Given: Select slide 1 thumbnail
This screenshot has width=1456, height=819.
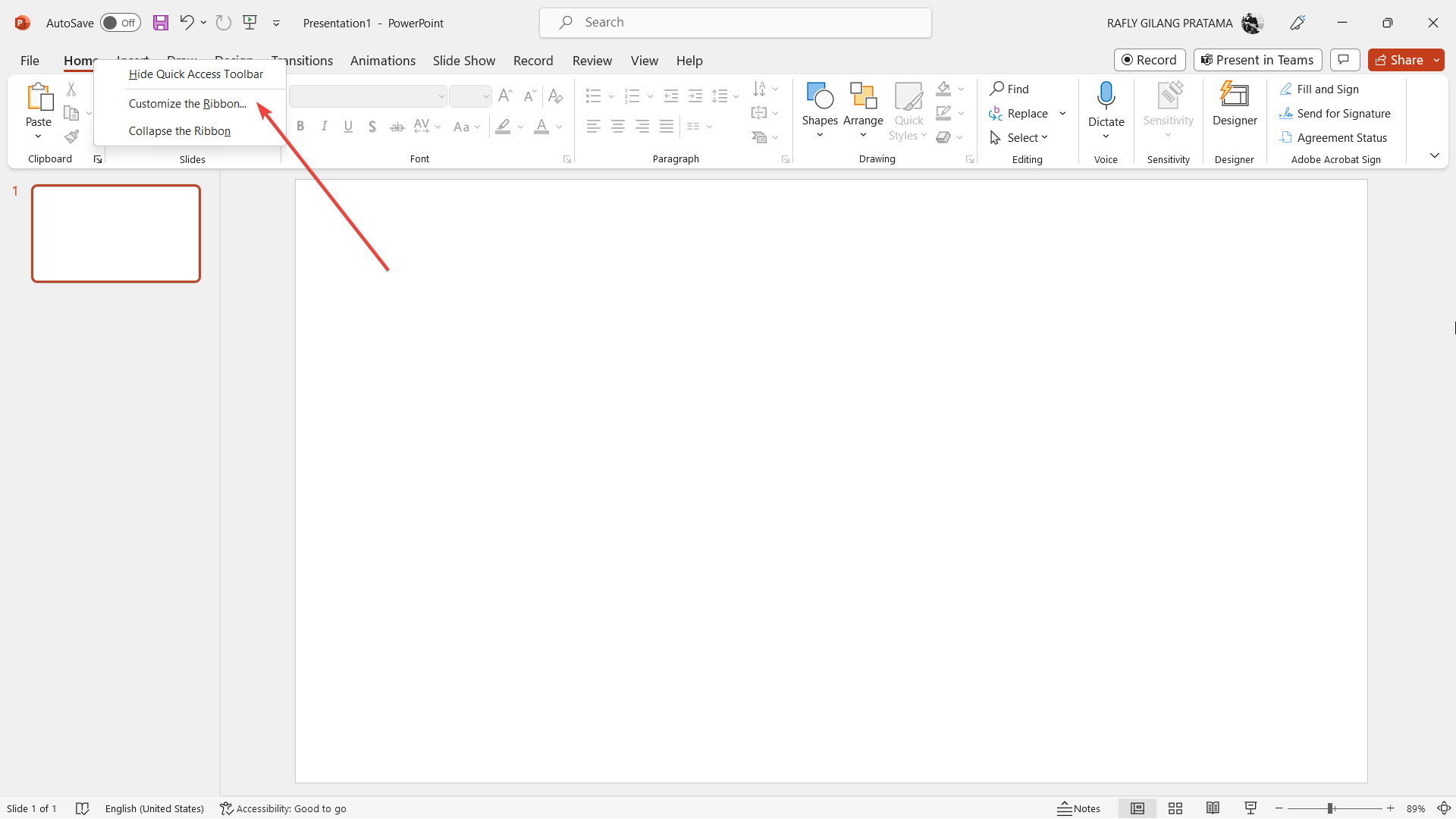Looking at the screenshot, I should 115,233.
